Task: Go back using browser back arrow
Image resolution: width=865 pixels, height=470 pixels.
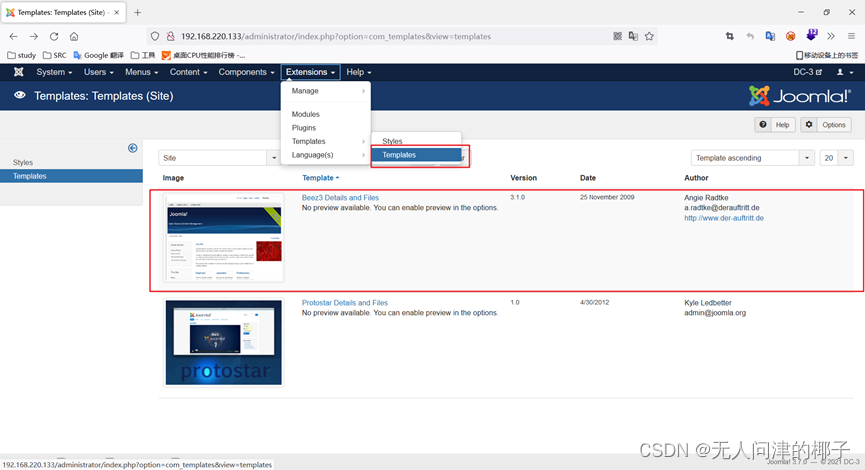Action: click(13, 36)
